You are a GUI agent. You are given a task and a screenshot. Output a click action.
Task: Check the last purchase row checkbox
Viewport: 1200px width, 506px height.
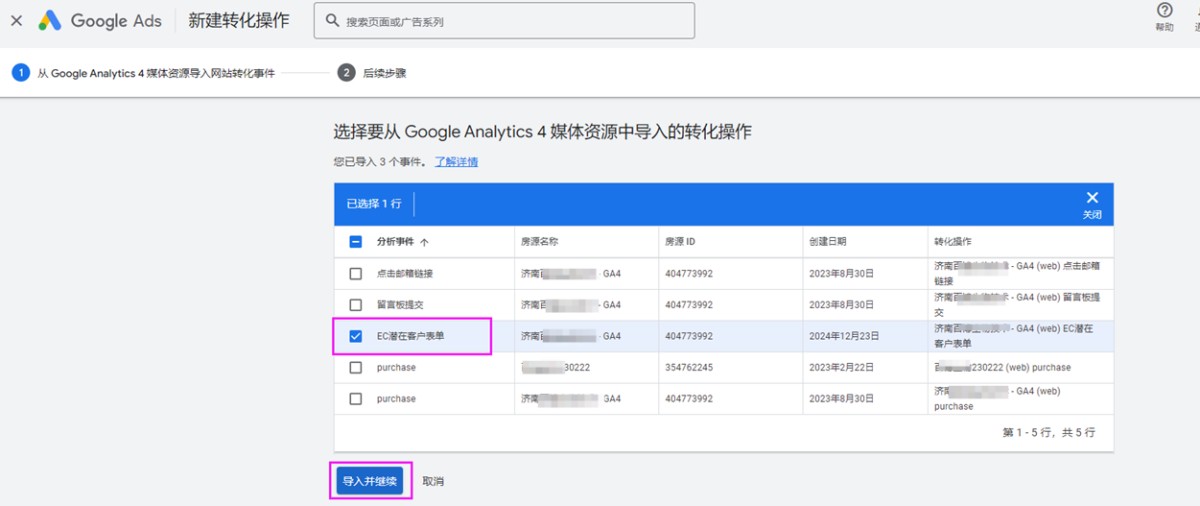pyautogui.click(x=356, y=399)
